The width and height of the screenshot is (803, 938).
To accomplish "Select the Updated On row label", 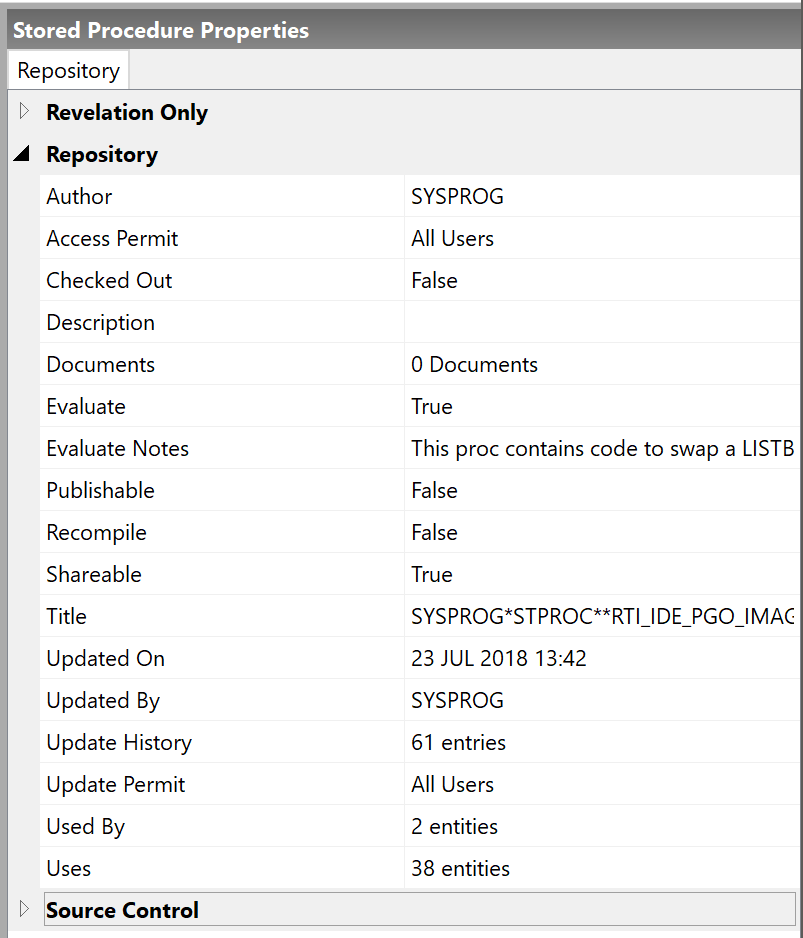I will point(105,659).
